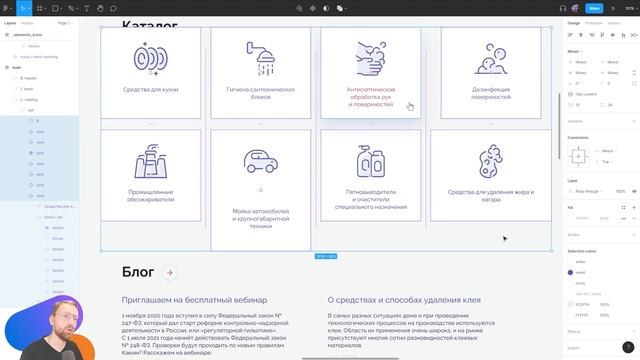
Task: Select the Pen tool
Action: [x=71, y=8]
